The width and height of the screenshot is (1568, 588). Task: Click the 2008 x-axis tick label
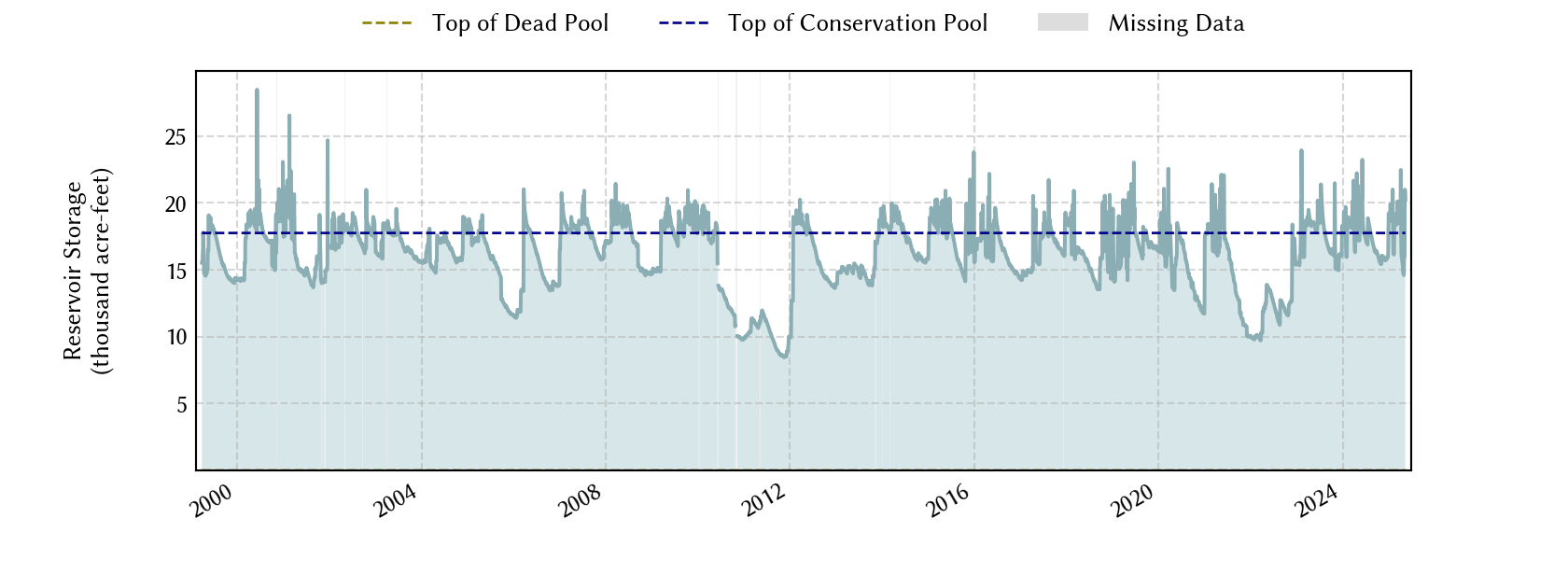tap(581, 501)
